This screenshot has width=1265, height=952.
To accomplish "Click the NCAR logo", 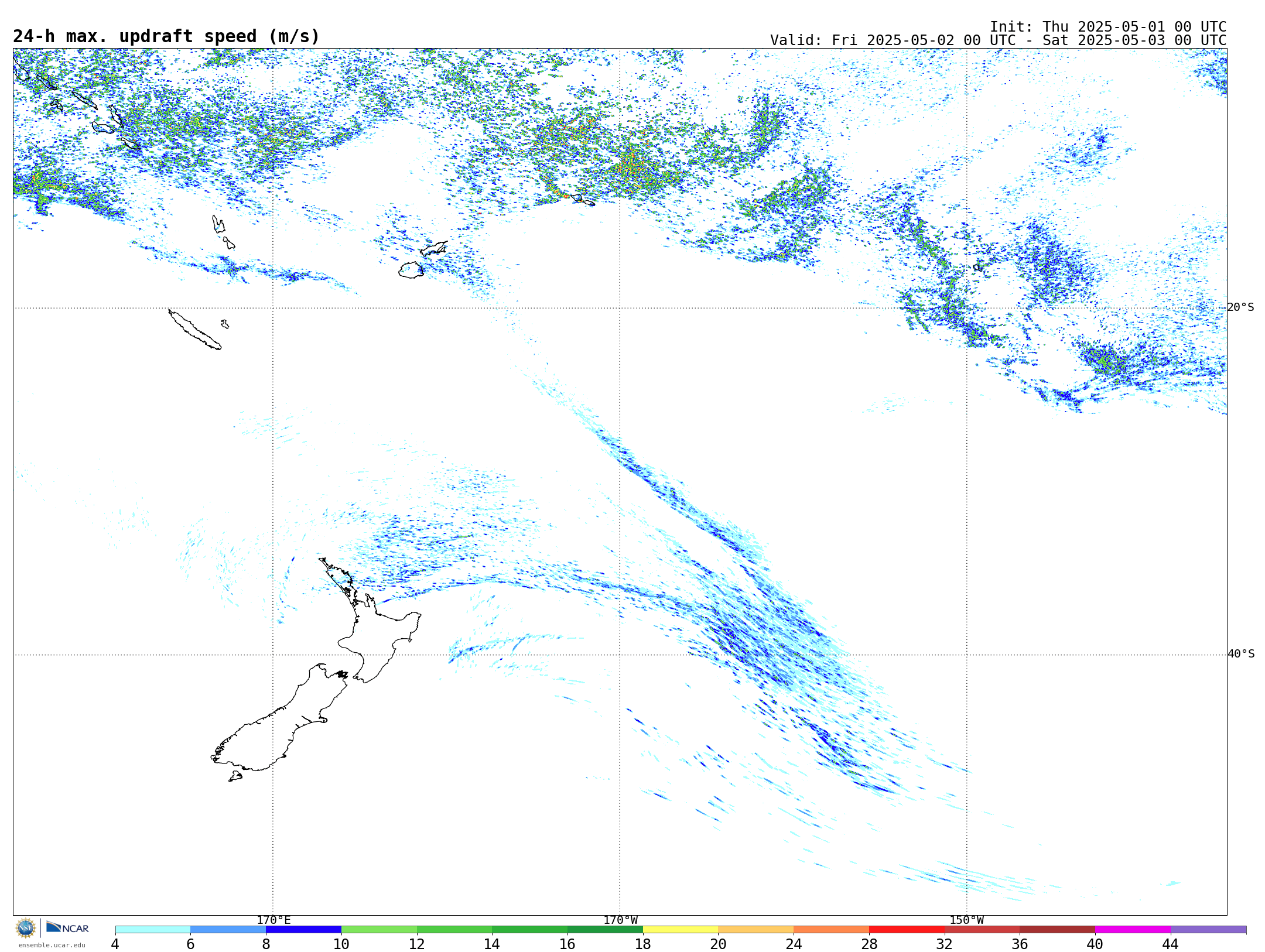I will click(67, 927).
